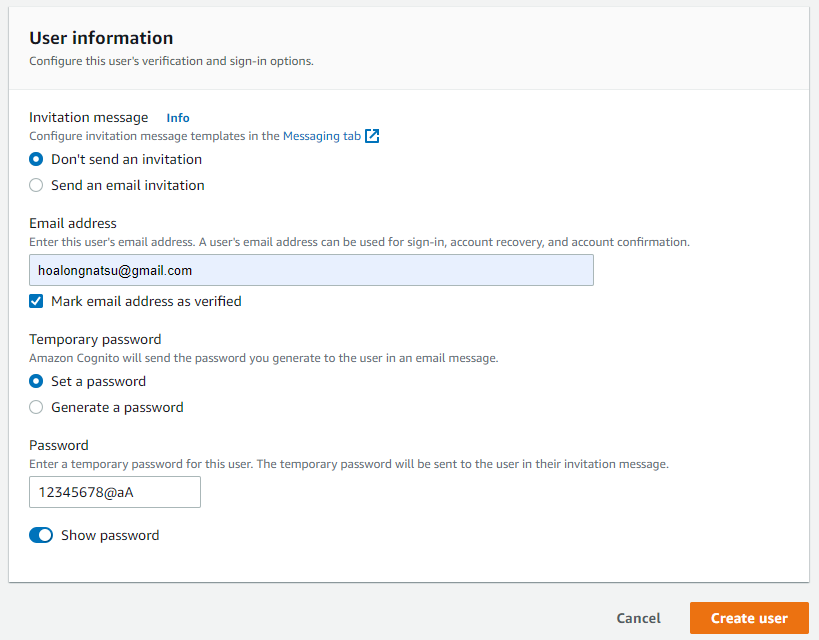Click the Info link next to Invitation message
Viewport: 819px width, 640px height.
(177, 118)
